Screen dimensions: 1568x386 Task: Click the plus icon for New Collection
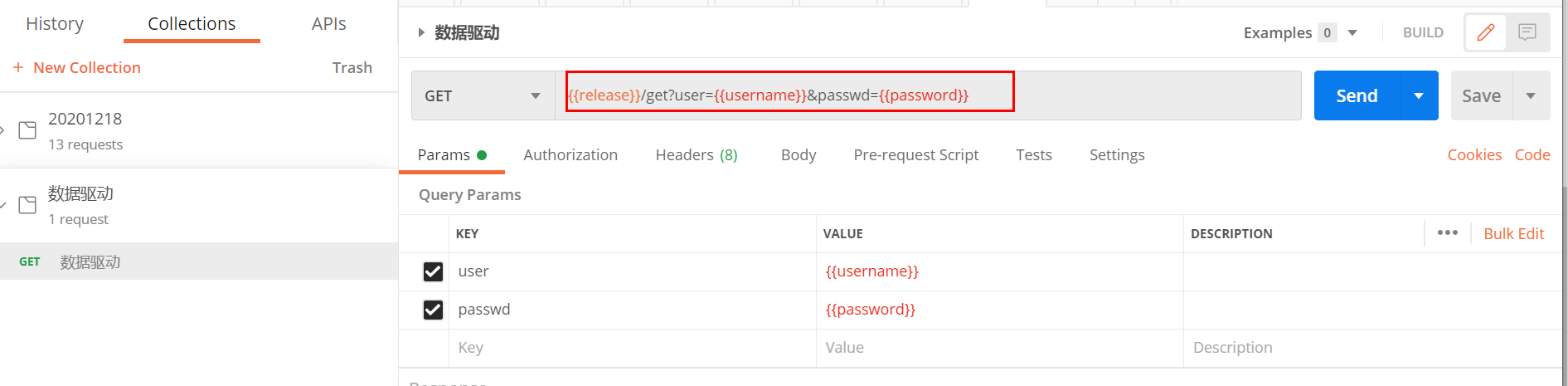click(x=18, y=68)
